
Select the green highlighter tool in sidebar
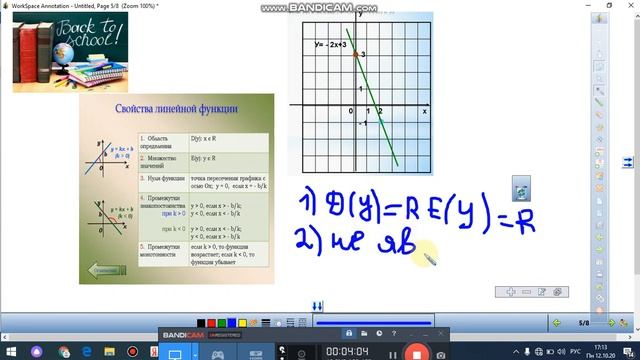pyautogui.click(x=599, y=103)
